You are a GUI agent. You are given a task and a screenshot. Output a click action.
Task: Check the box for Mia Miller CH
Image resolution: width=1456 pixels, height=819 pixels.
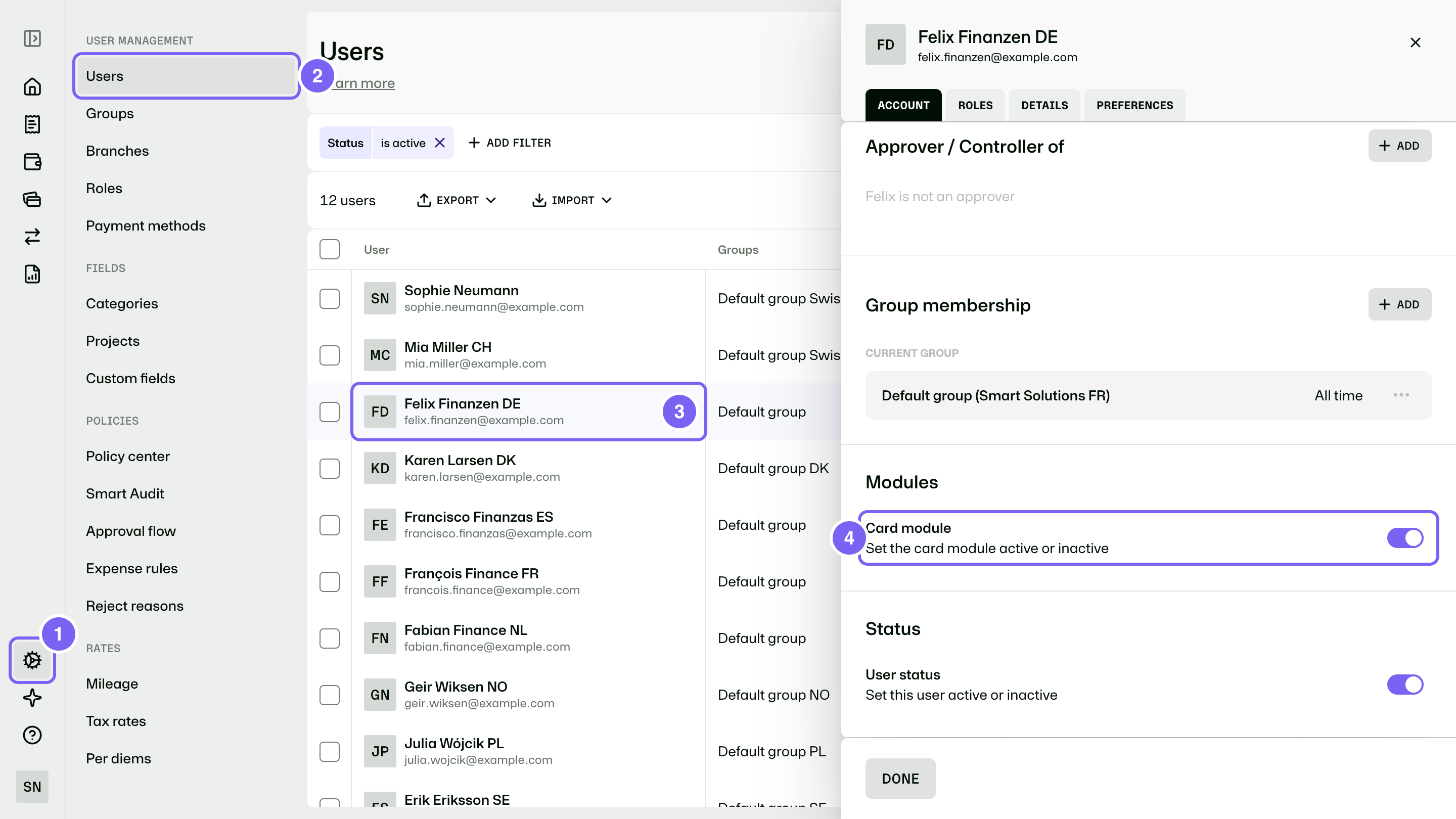click(330, 355)
